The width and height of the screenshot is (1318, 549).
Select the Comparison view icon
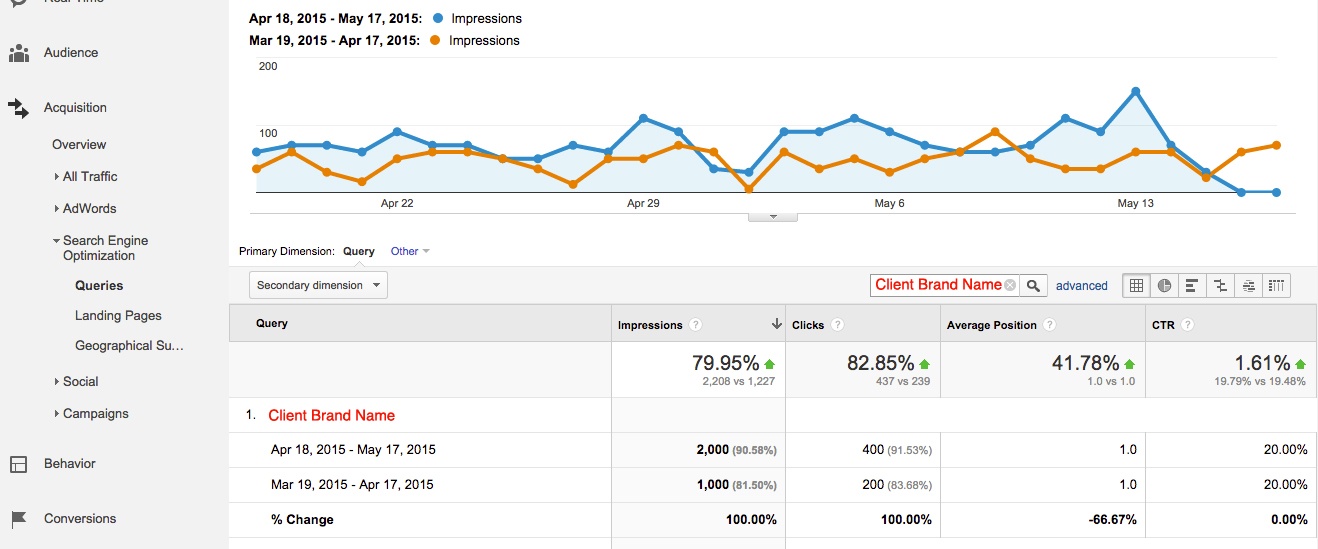click(1220, 286)
